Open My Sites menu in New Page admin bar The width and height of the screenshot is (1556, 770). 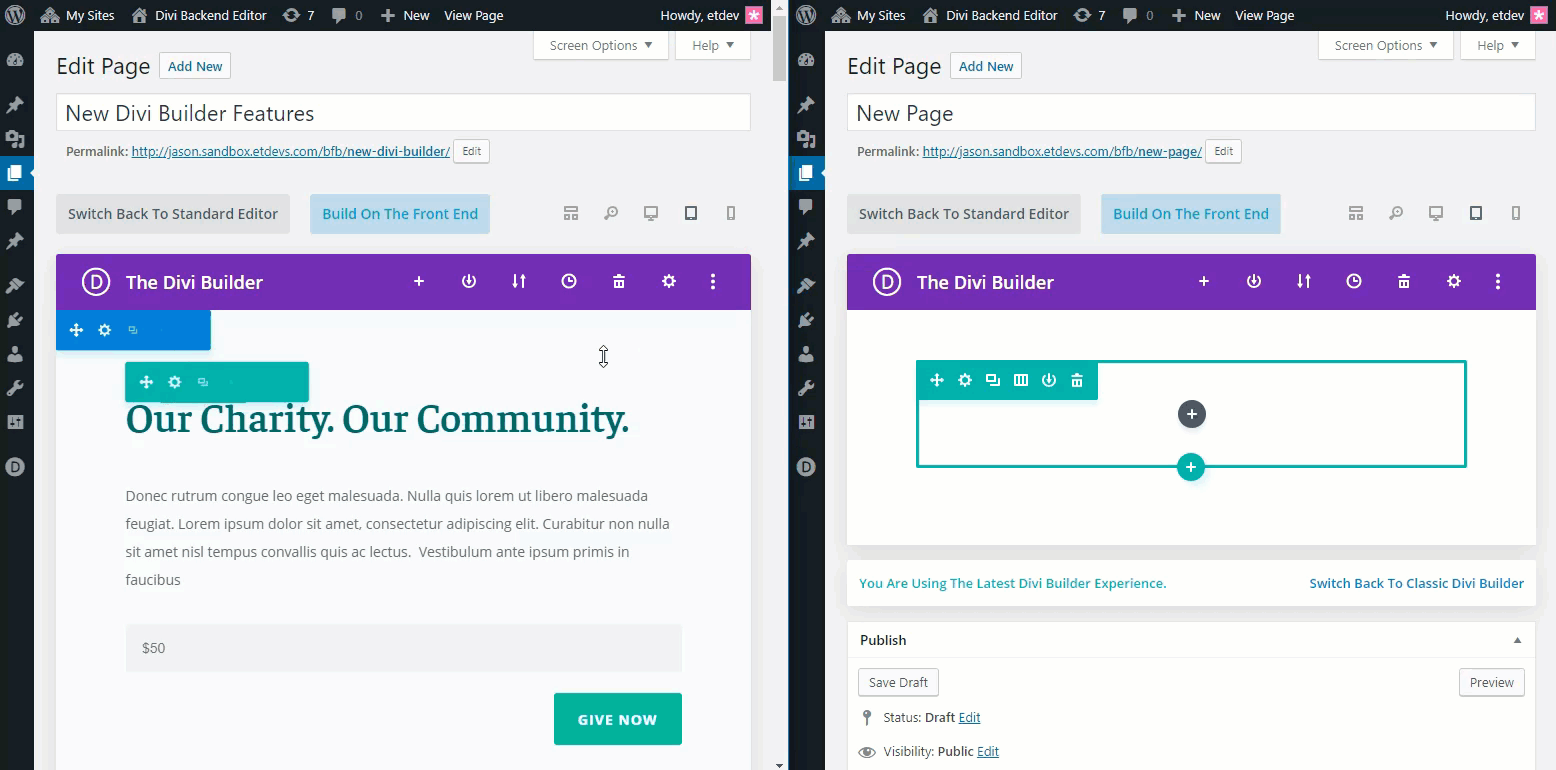pyautogui.click(x=869, y=15)
